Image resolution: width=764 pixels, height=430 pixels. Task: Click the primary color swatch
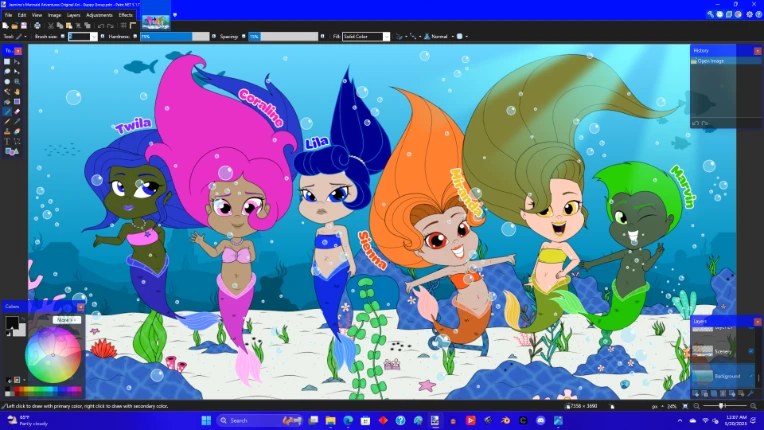coord(12,322)
